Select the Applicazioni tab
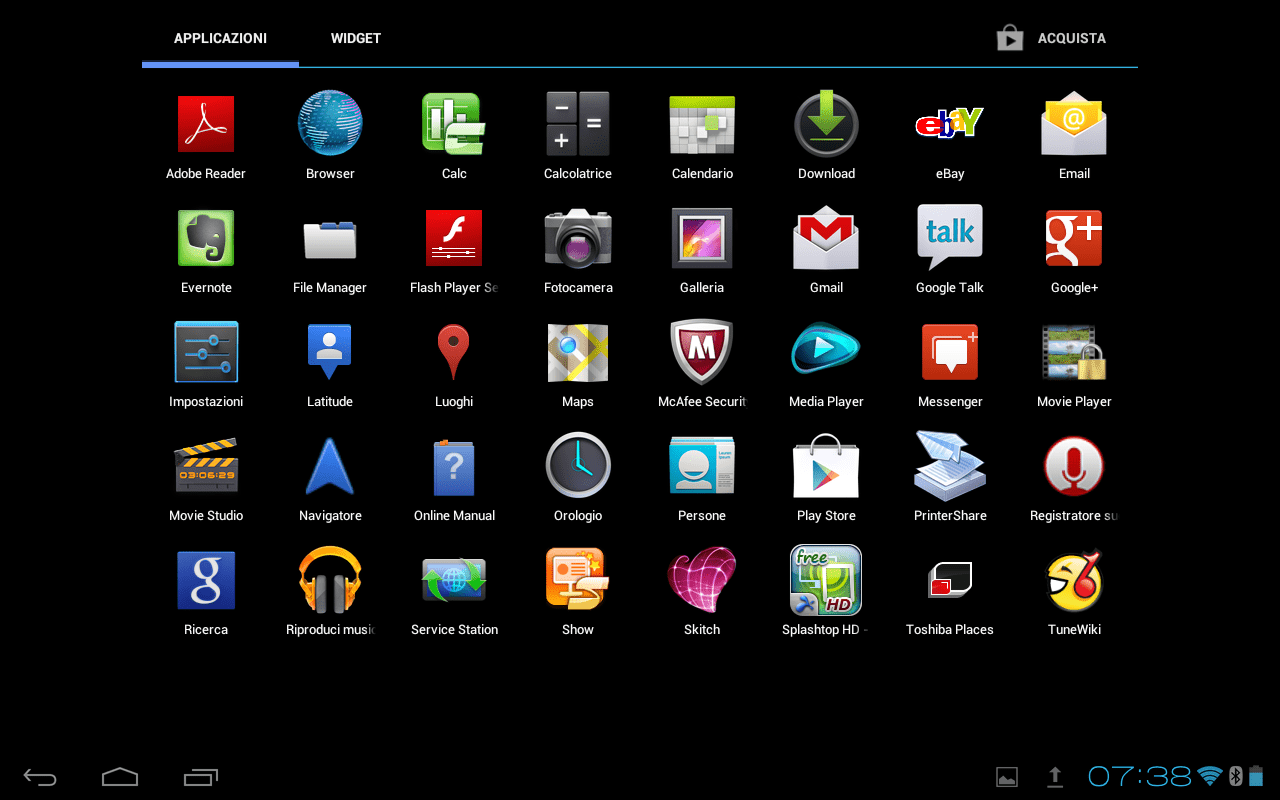1280x800 pixels. [x=220, y=38]
